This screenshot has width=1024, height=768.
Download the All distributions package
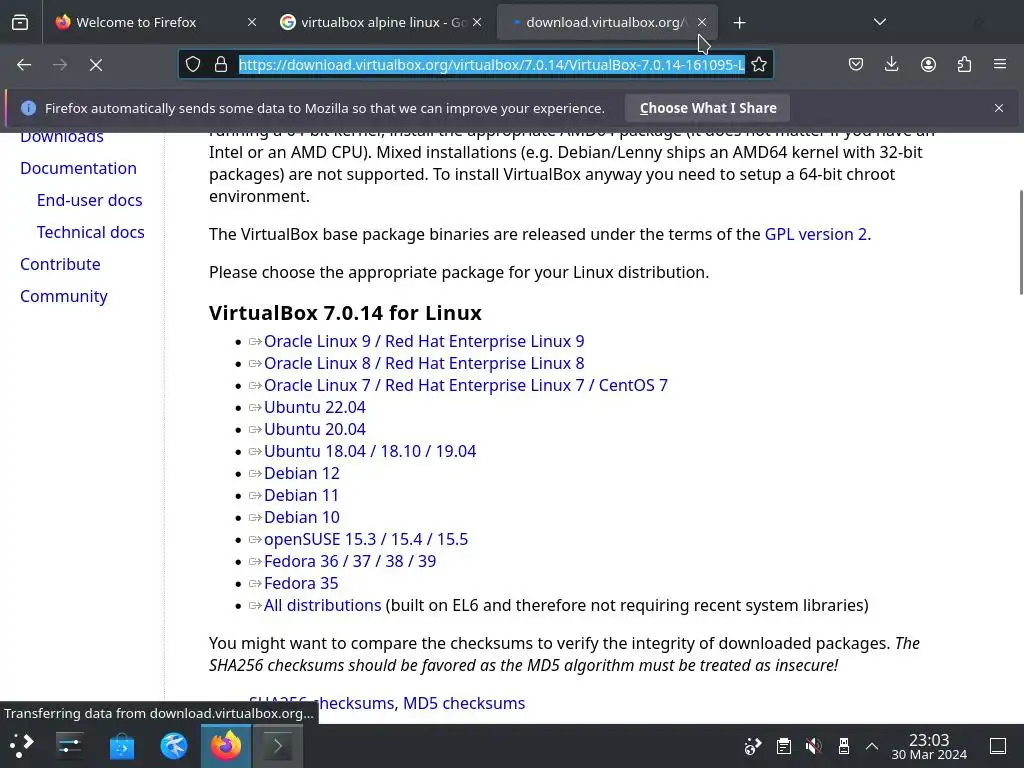tap(323, 605)
